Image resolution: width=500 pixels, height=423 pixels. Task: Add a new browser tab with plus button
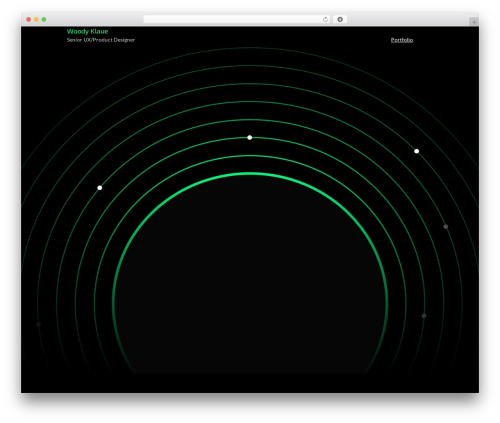474,22
